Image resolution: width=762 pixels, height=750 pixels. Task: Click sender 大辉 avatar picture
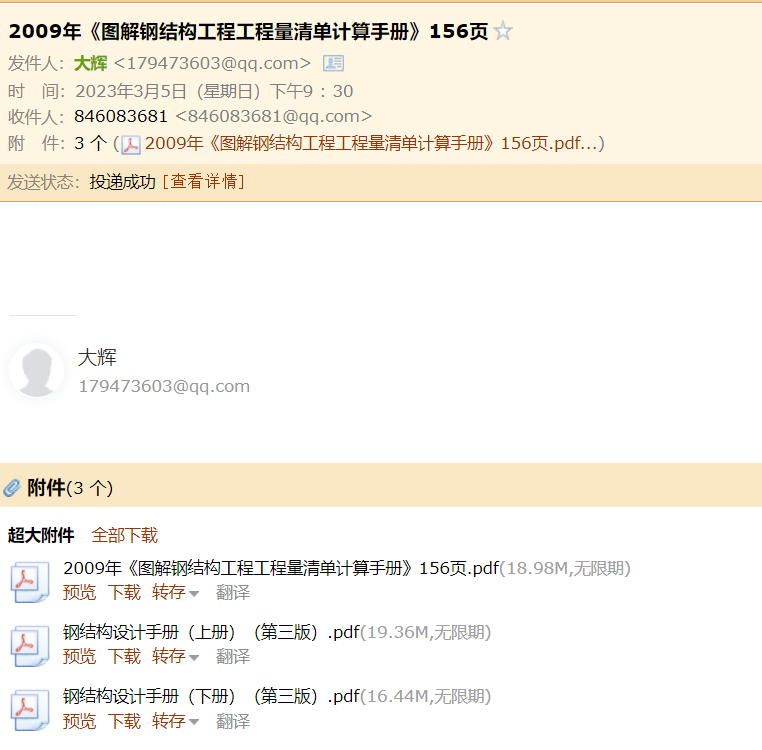pos(36,370)
